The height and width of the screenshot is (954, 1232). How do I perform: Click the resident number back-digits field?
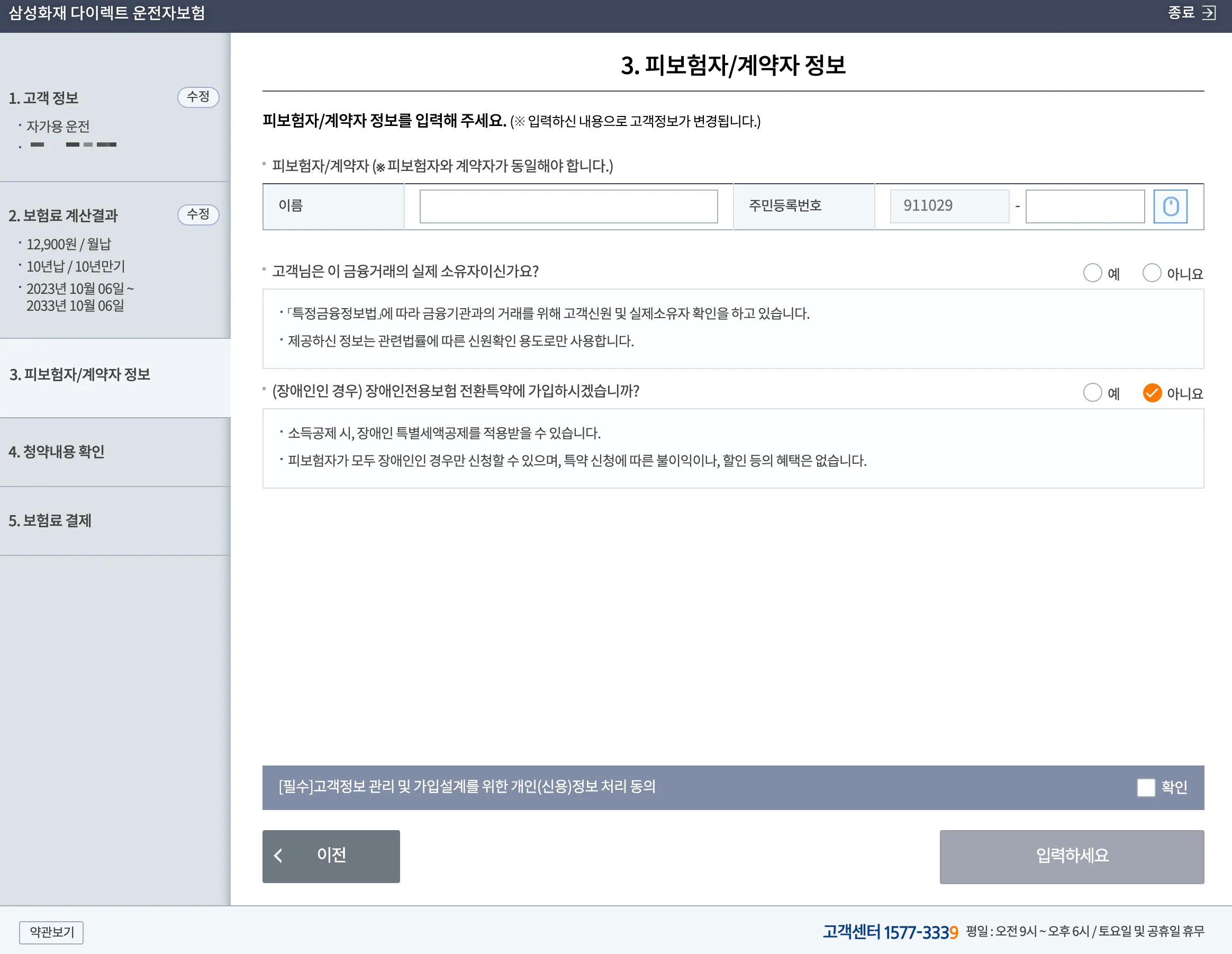tap(1084, 206)
